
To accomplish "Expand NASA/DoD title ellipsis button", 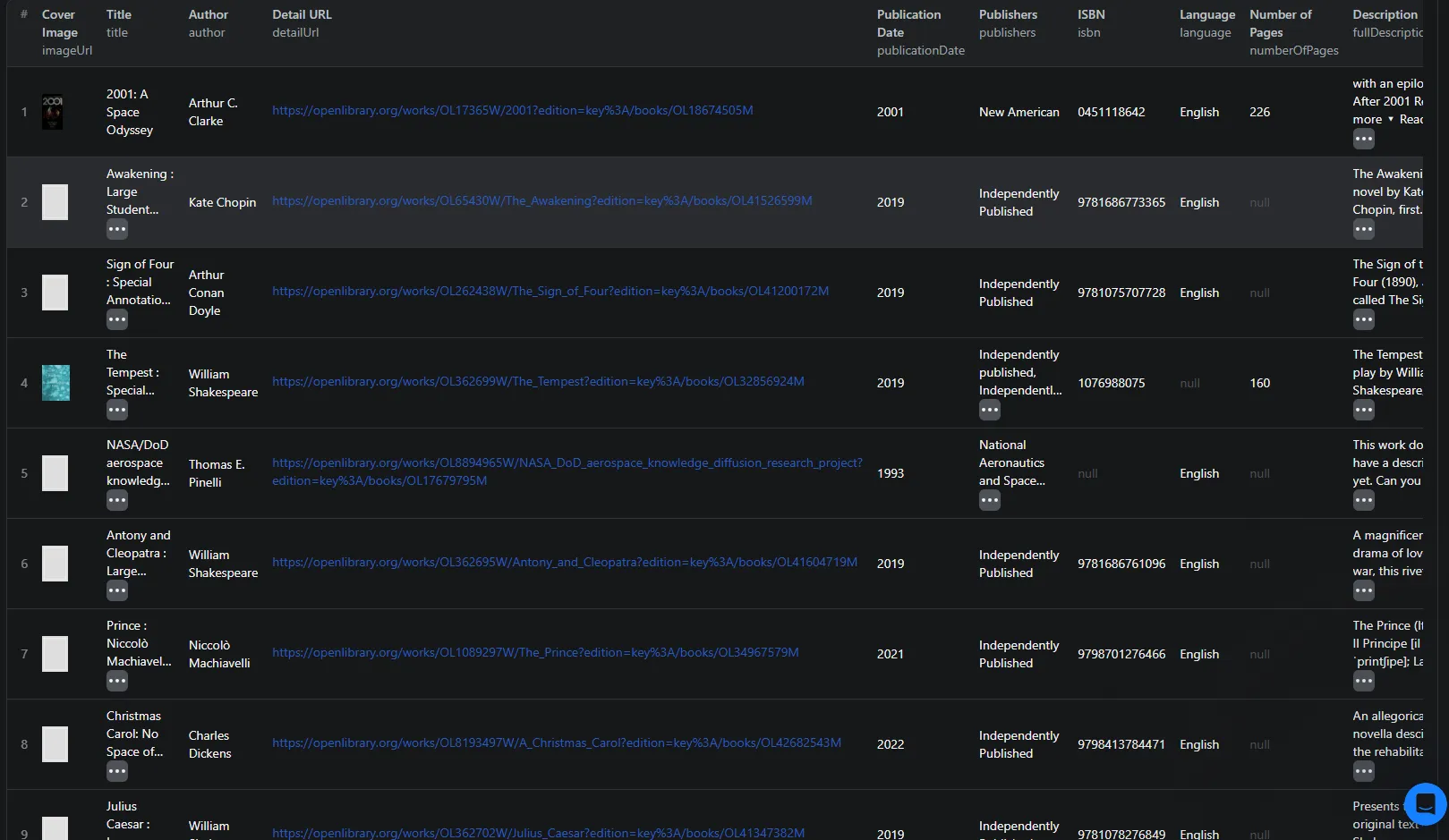I will pos(117,500).
